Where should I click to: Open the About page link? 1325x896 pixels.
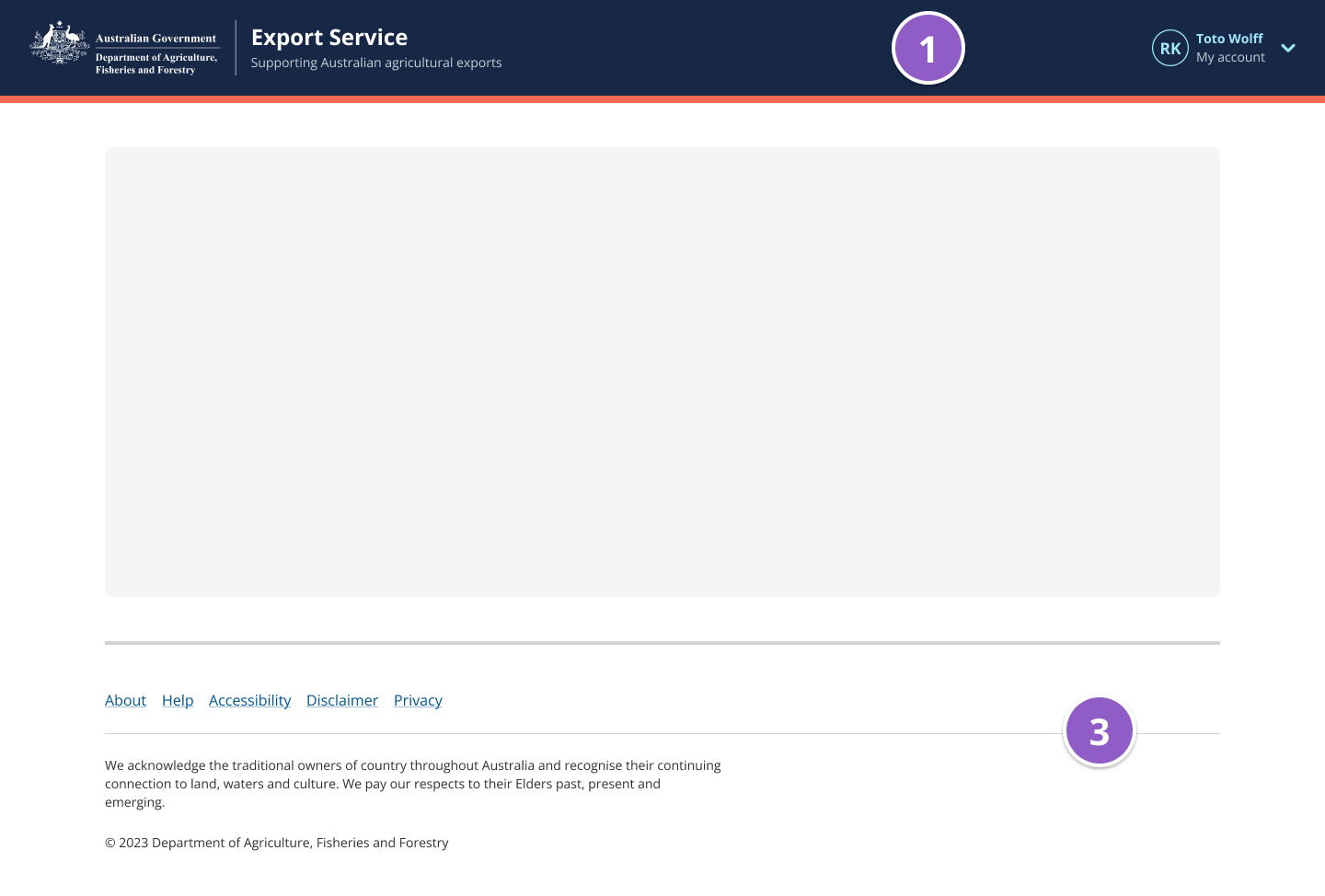click(125, 700)
